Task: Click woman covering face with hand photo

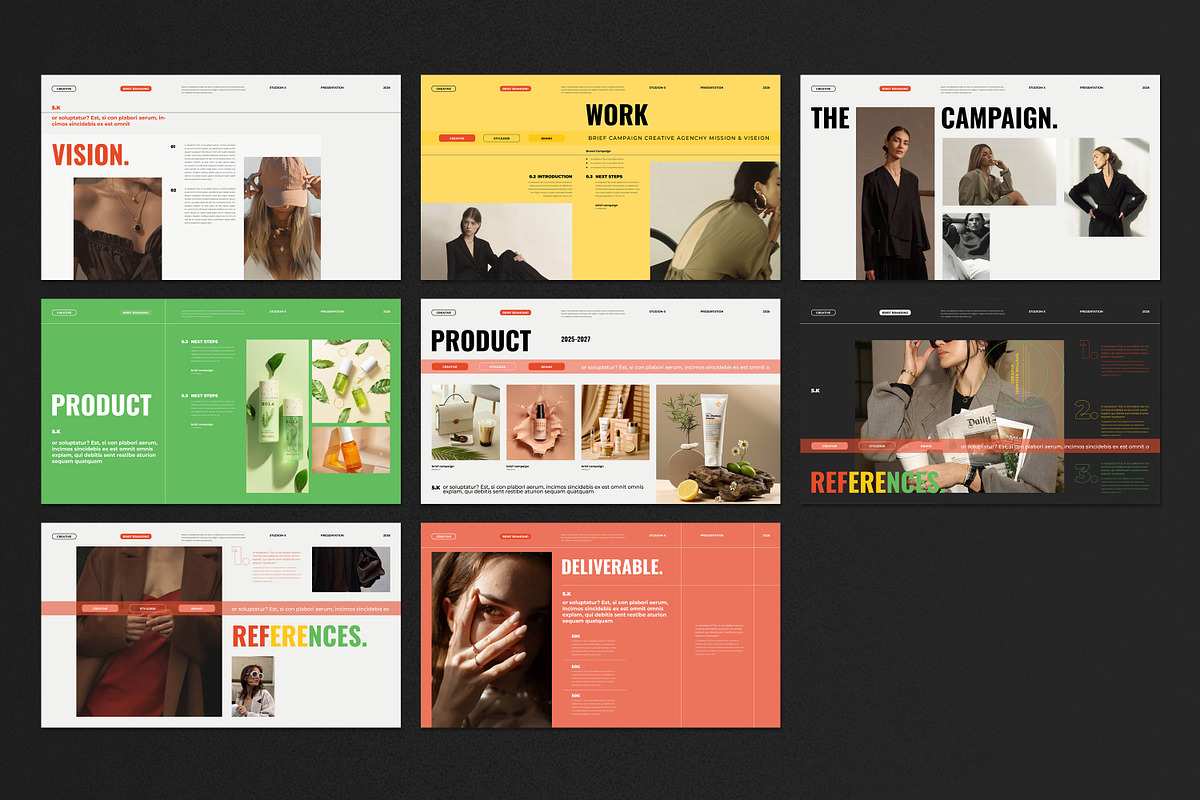Action: pyautogui.click(x=491, y=639)
